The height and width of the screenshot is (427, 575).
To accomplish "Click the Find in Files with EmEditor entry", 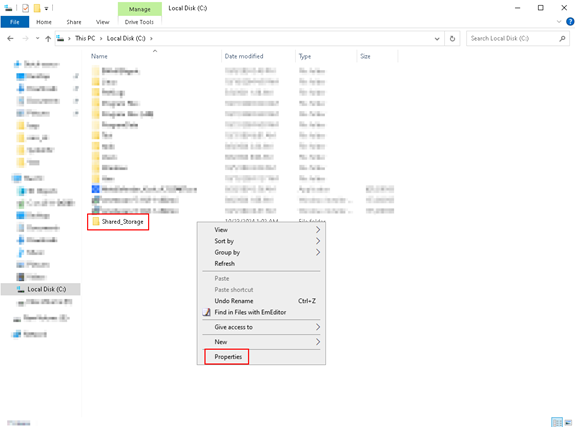I will [250, 312].
